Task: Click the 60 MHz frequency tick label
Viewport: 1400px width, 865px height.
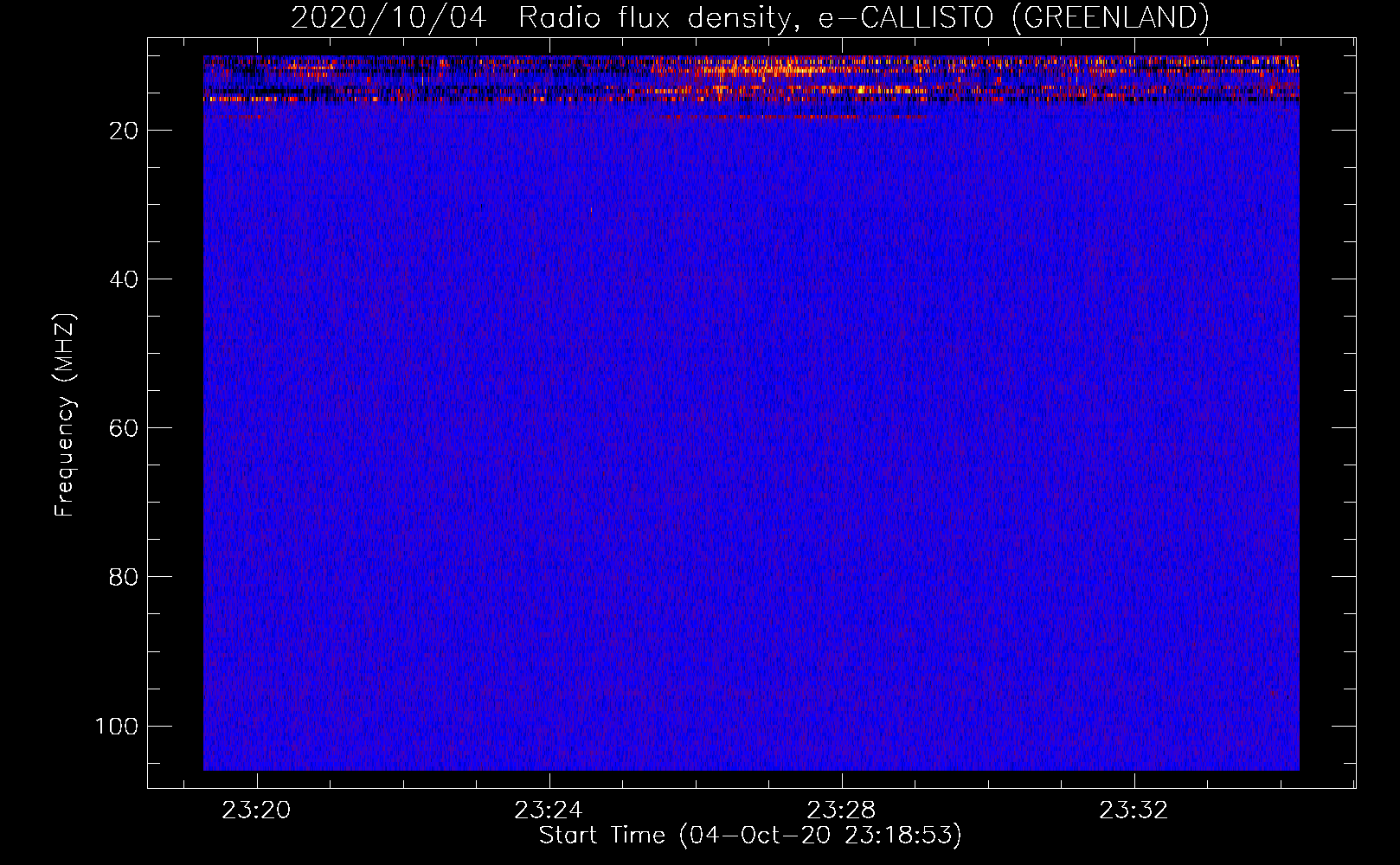Action: 124,428
